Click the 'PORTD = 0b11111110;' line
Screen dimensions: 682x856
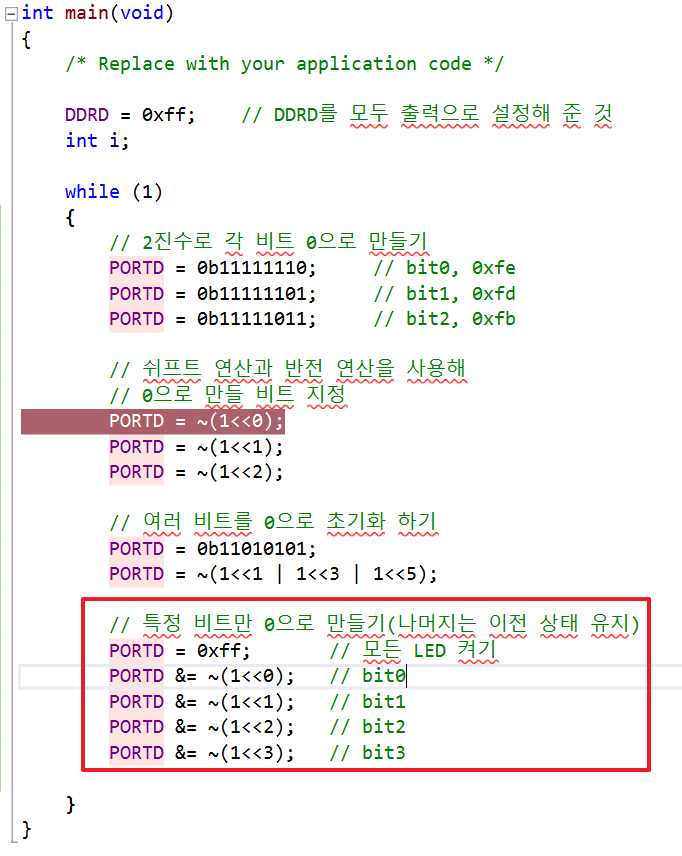(x=212, y=268)
